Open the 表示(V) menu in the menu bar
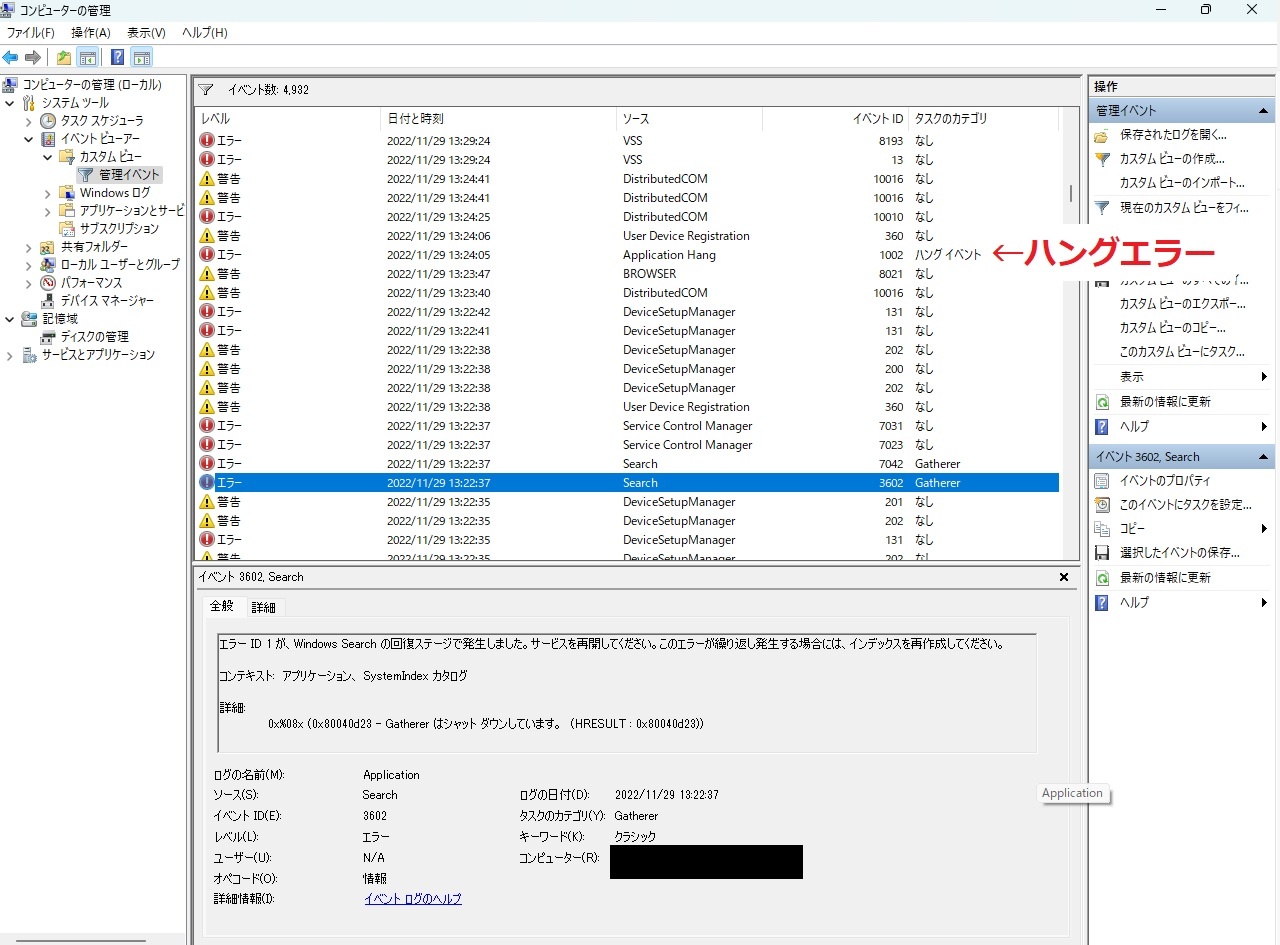Screen dimensions: 1280x945 click(x=146, y=33)
